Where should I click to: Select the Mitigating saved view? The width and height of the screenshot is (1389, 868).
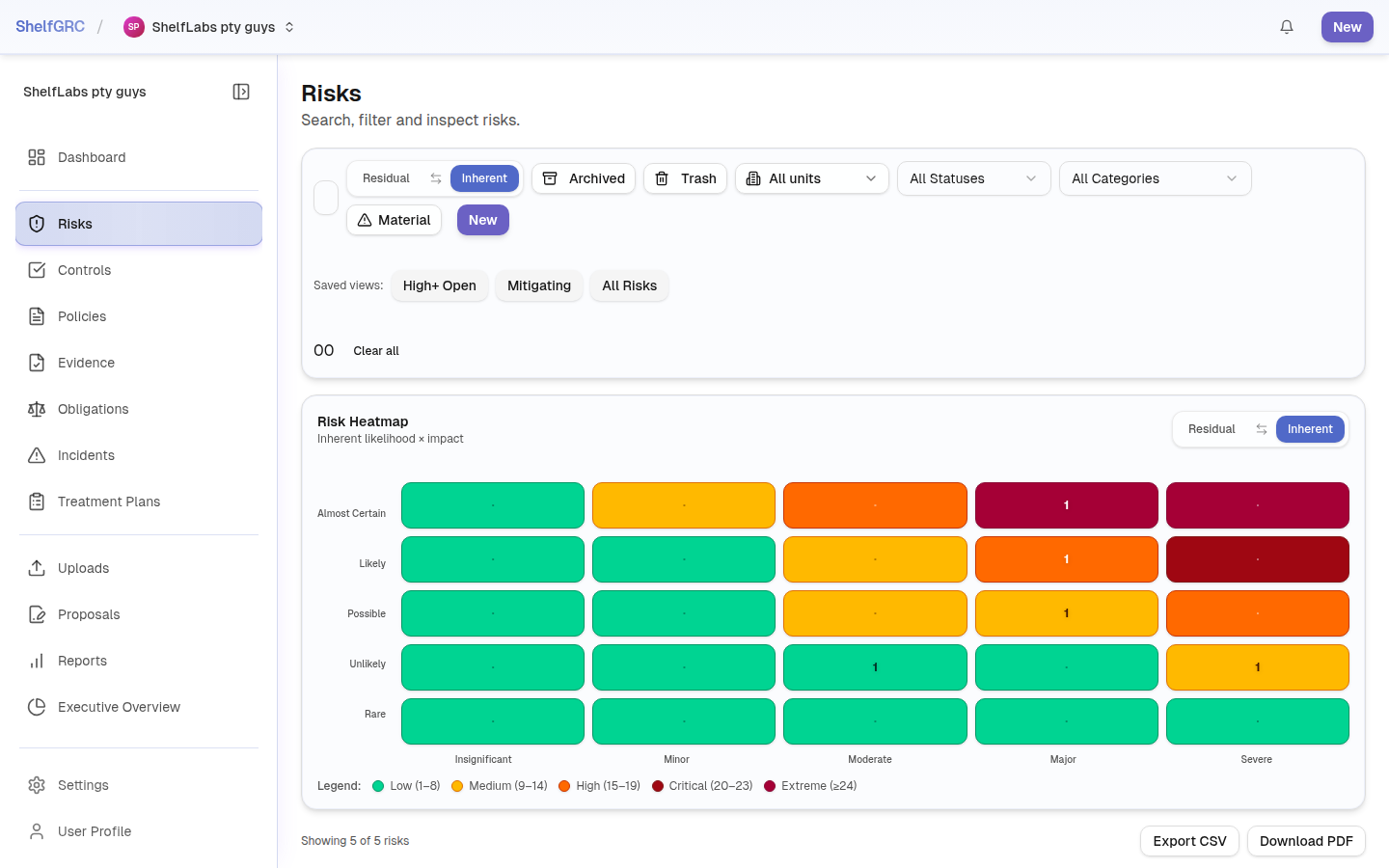[539, 285]
